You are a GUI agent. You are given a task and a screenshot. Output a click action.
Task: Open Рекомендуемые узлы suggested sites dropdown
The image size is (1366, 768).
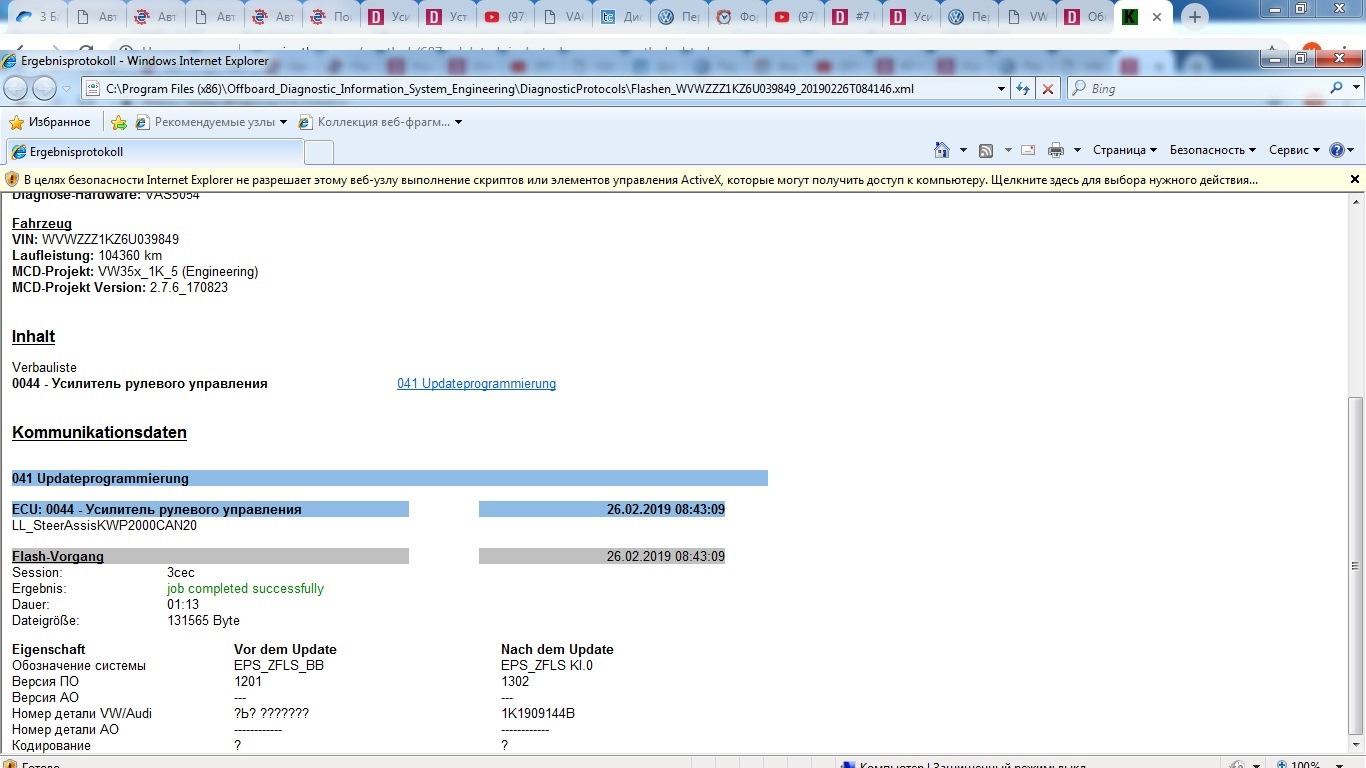(211, 122)
